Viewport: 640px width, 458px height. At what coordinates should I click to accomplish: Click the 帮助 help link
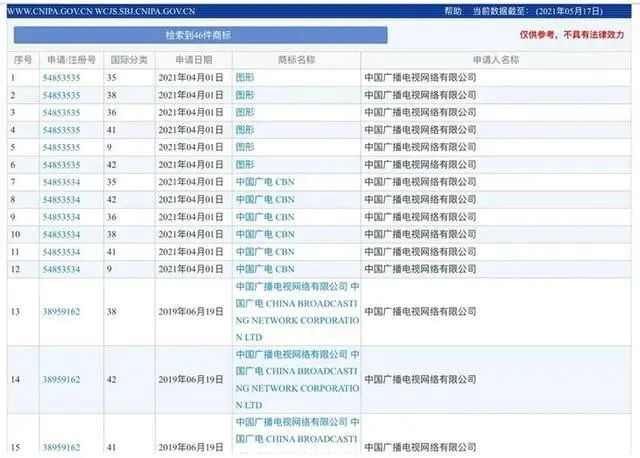[x=453, y=11]
